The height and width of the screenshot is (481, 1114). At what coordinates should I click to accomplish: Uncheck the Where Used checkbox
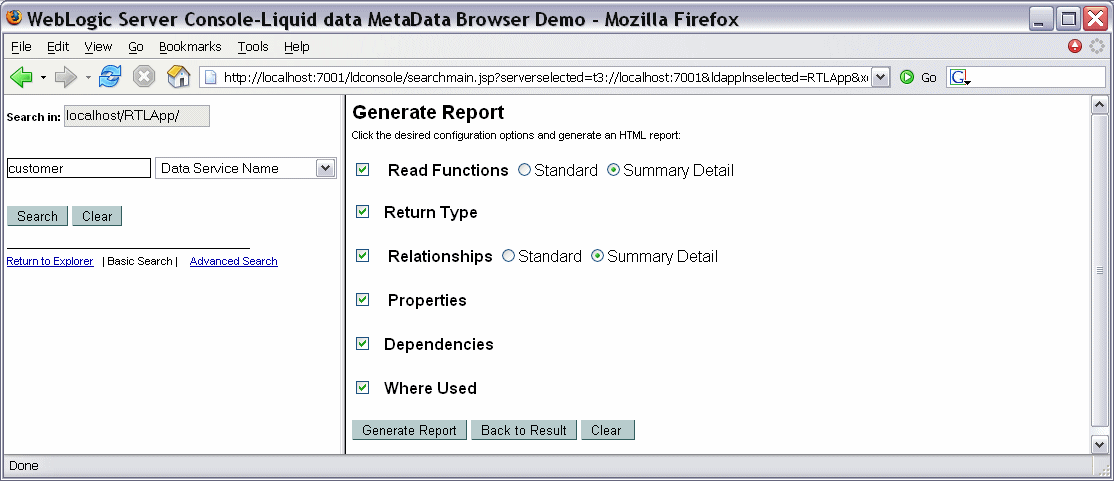(x=362, y=388)
